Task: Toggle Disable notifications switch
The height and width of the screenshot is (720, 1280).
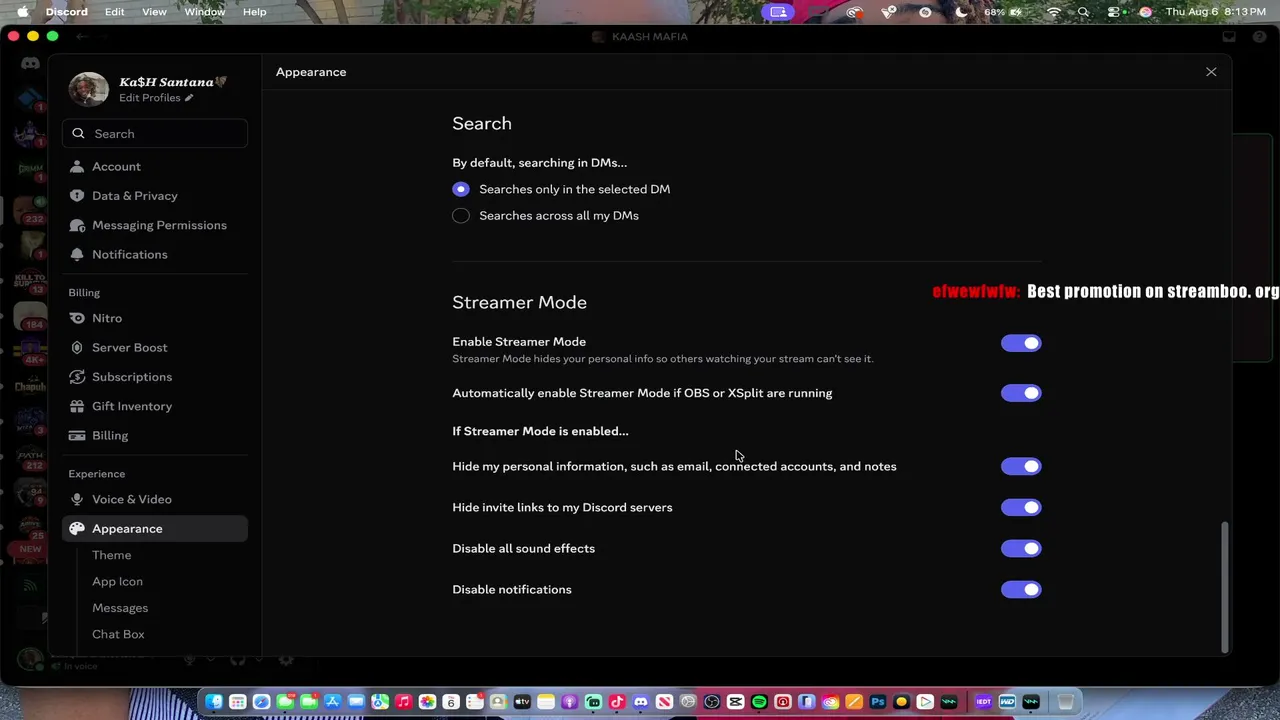Action: 1021,589
